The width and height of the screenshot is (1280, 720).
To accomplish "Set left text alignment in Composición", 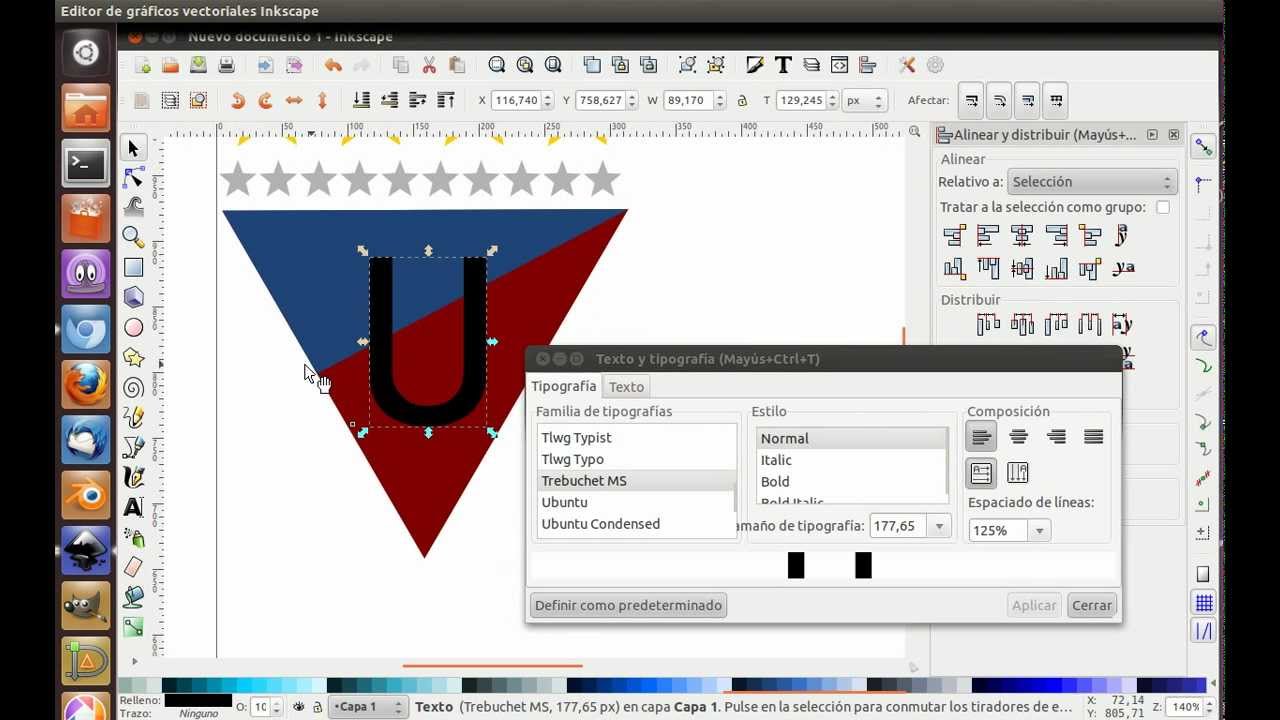I will coord(981,436).
